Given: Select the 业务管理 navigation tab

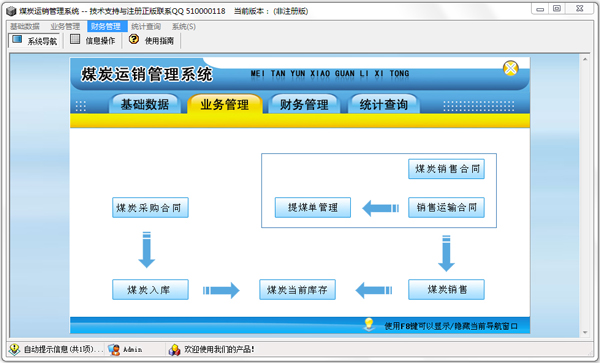Looking at the screenshot, I should point(225,104).
